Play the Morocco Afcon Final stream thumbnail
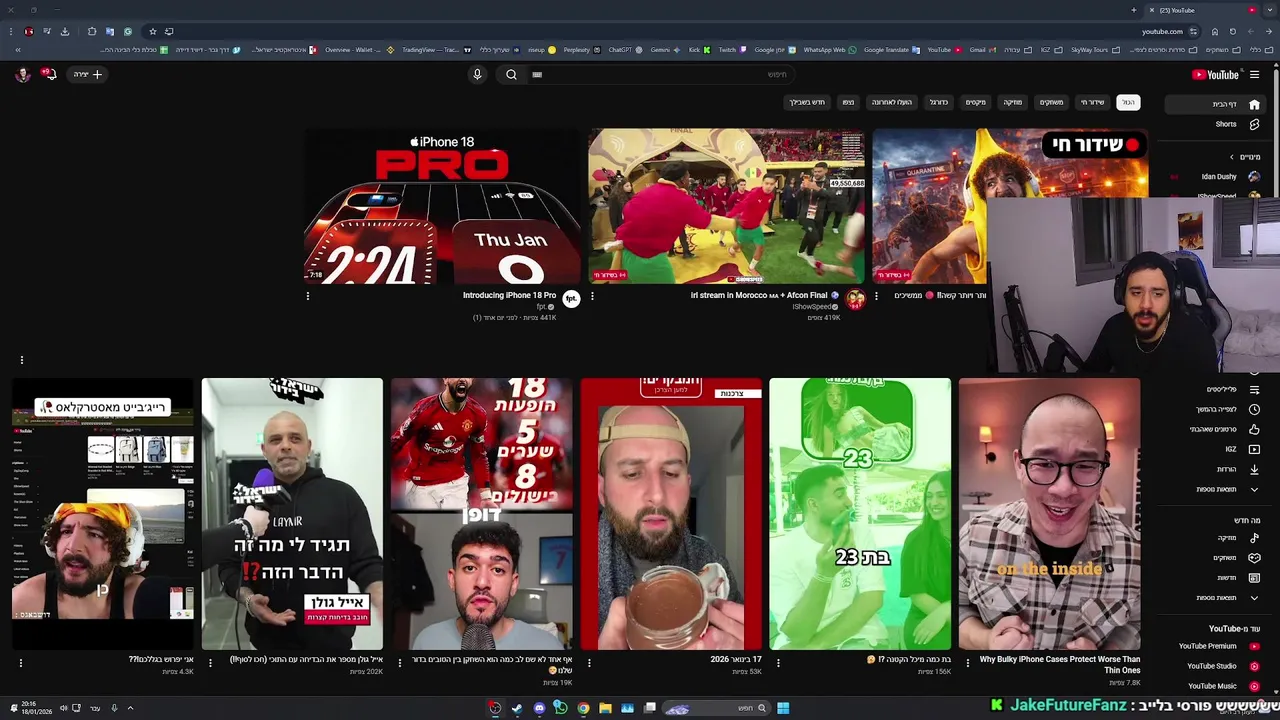The height and width of the screenshot is (720, 1280). pos(726,206)
